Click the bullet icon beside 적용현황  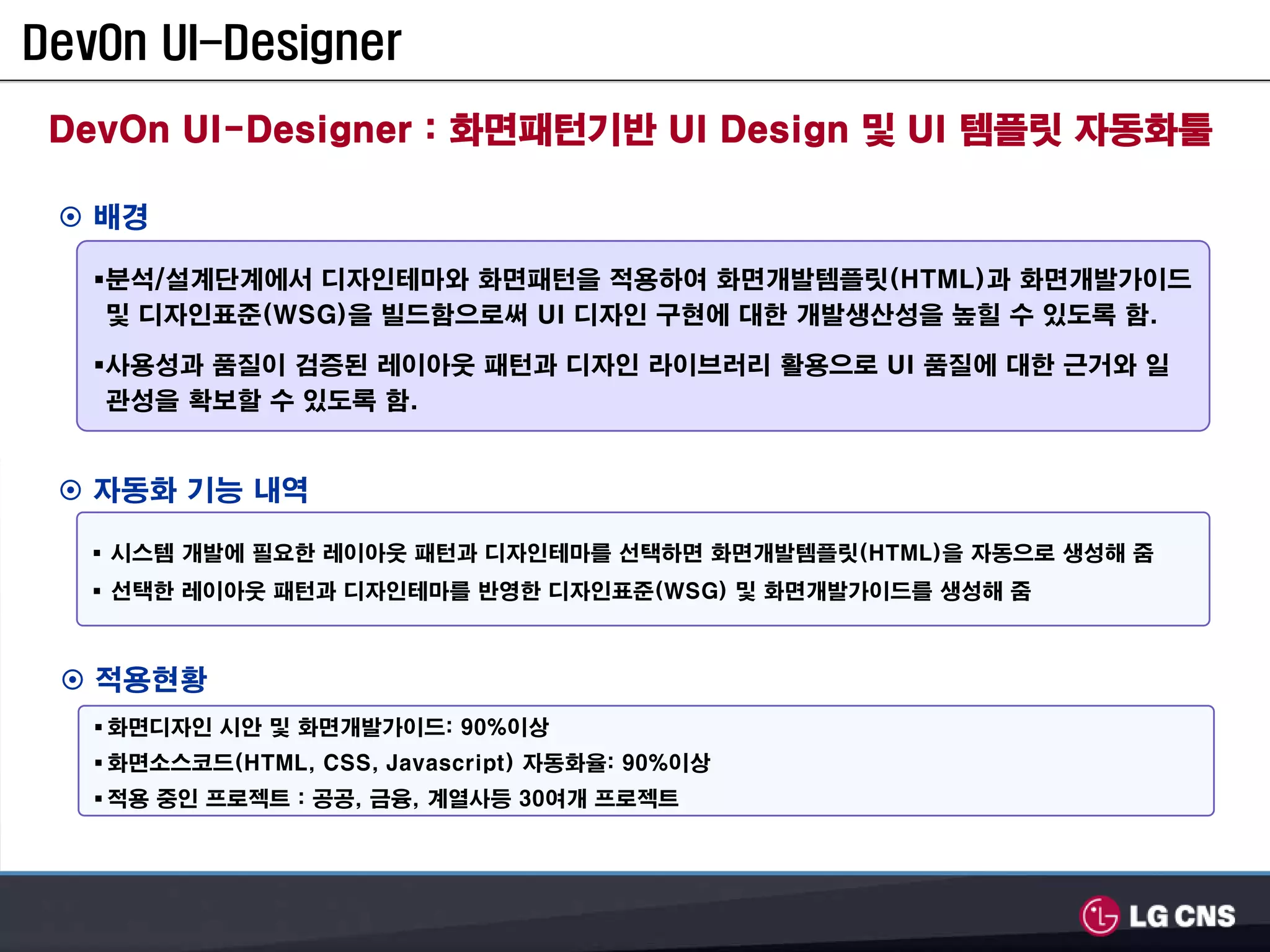73,679
